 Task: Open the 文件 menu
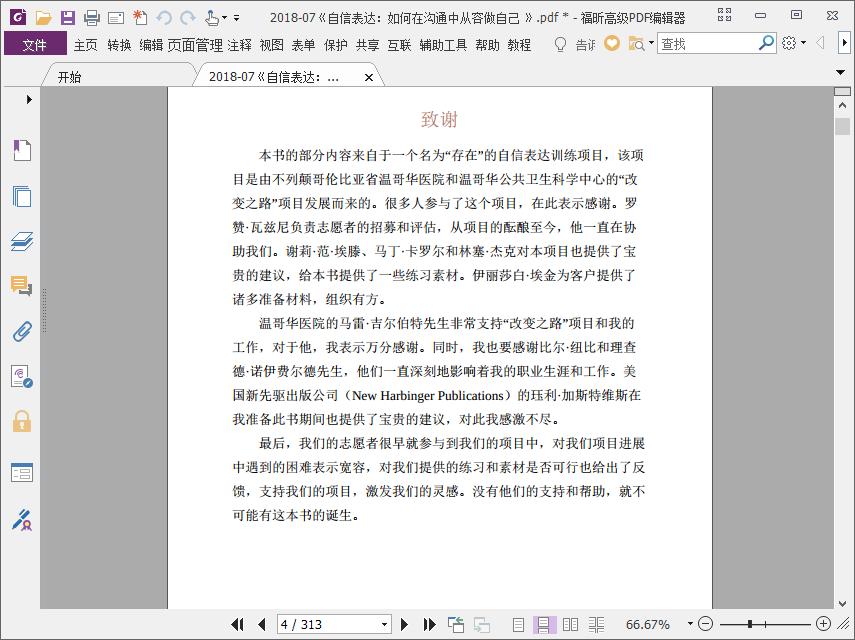point(35,45)
